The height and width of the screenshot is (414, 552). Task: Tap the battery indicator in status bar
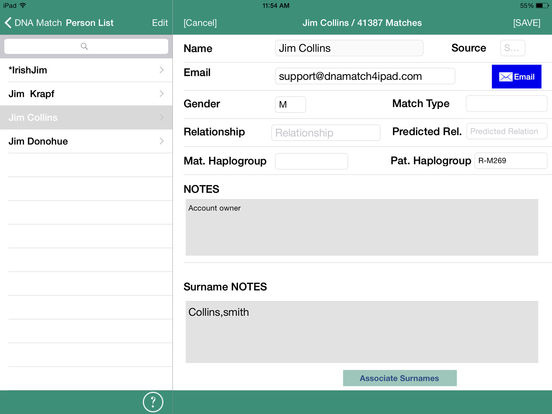click(541, 5)
